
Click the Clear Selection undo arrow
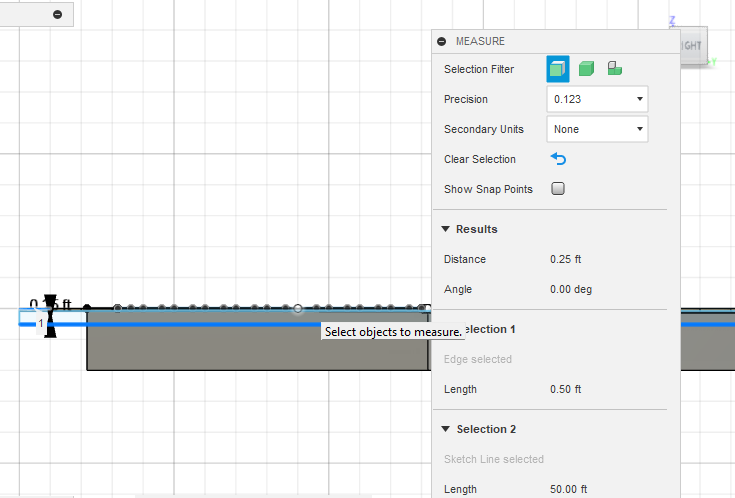point(558,159)
